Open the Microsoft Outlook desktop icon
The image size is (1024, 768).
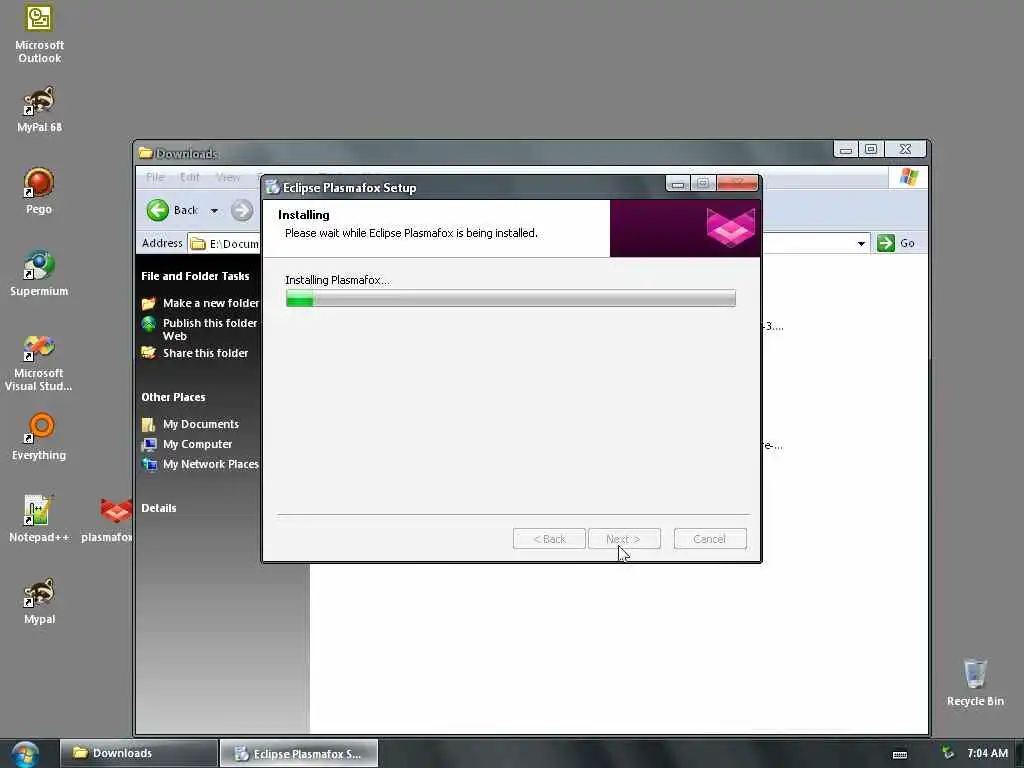[x=39, y=33]
